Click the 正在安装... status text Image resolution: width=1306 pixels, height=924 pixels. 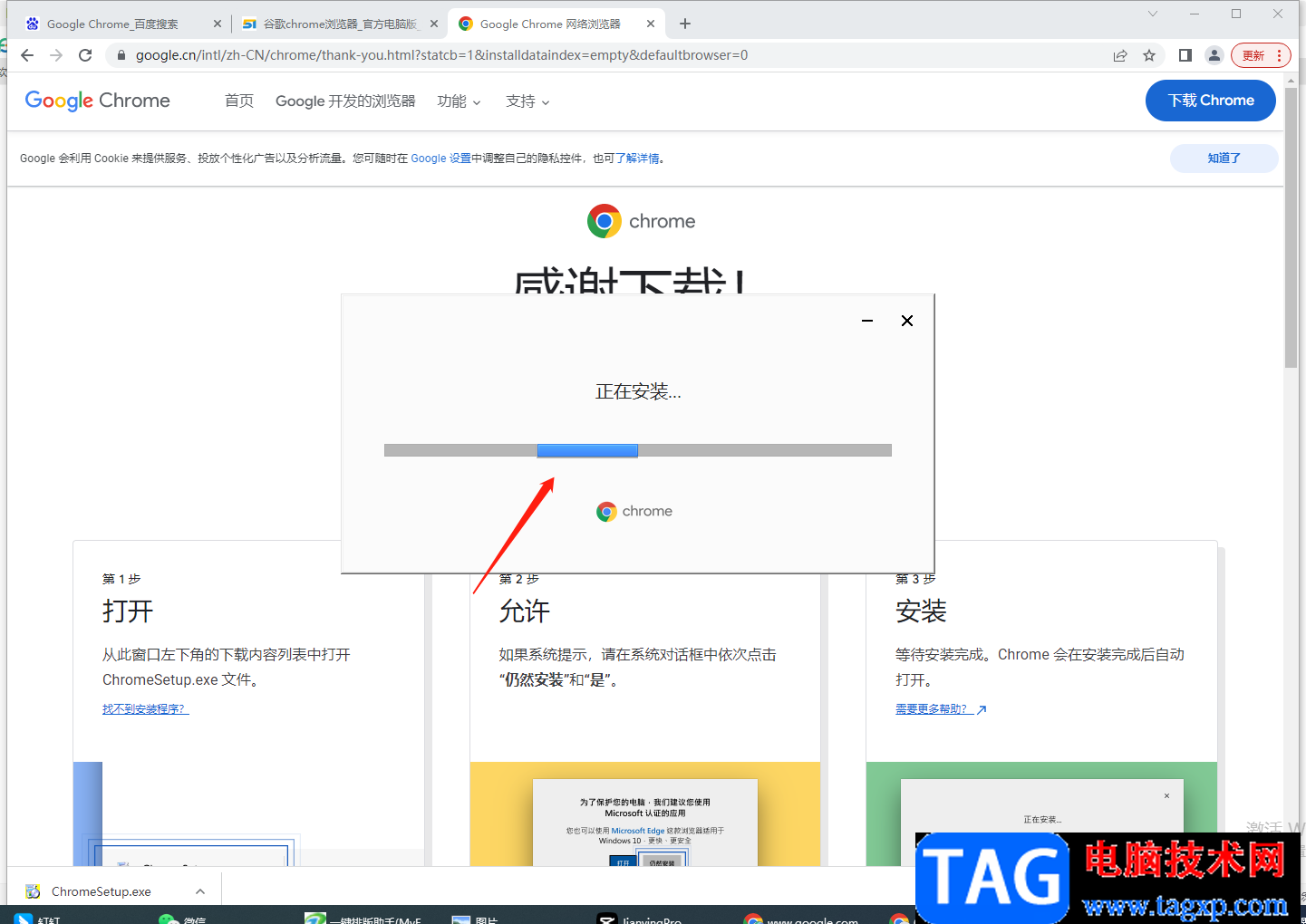[638, 391]
